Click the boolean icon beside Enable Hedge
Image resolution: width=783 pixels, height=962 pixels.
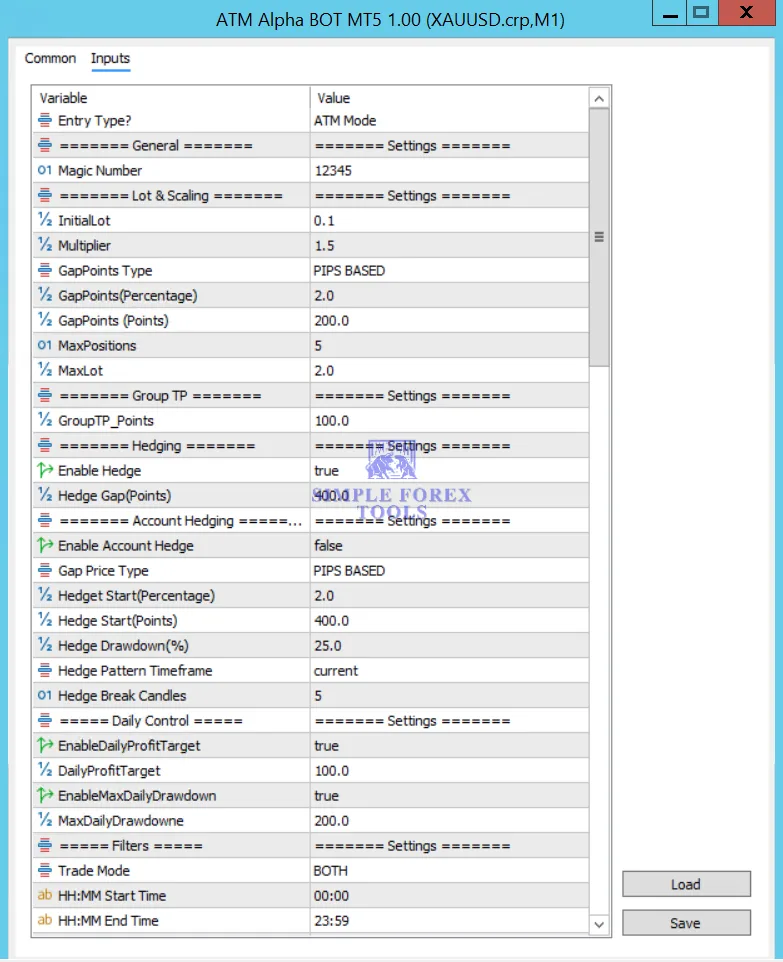tap(45, 470)
